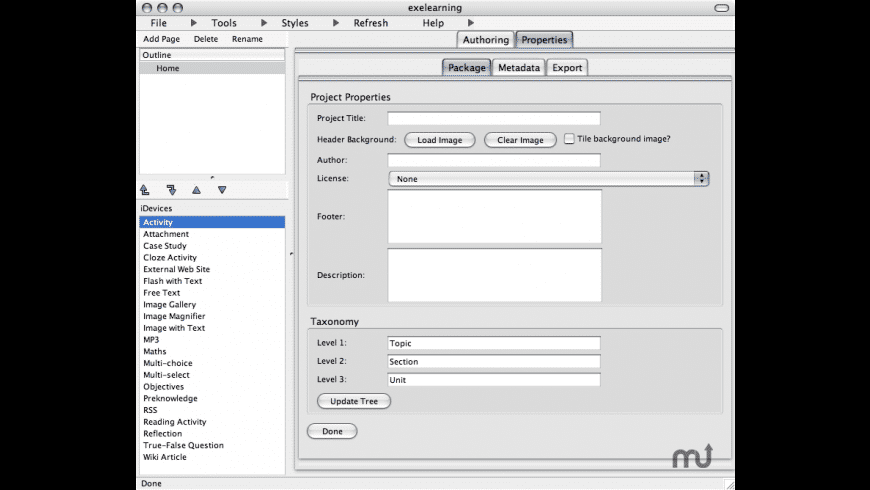This screenshot has height=490, width=870.
Task: Switch to the Metadata sub-tab
Action: pos(519,68)
